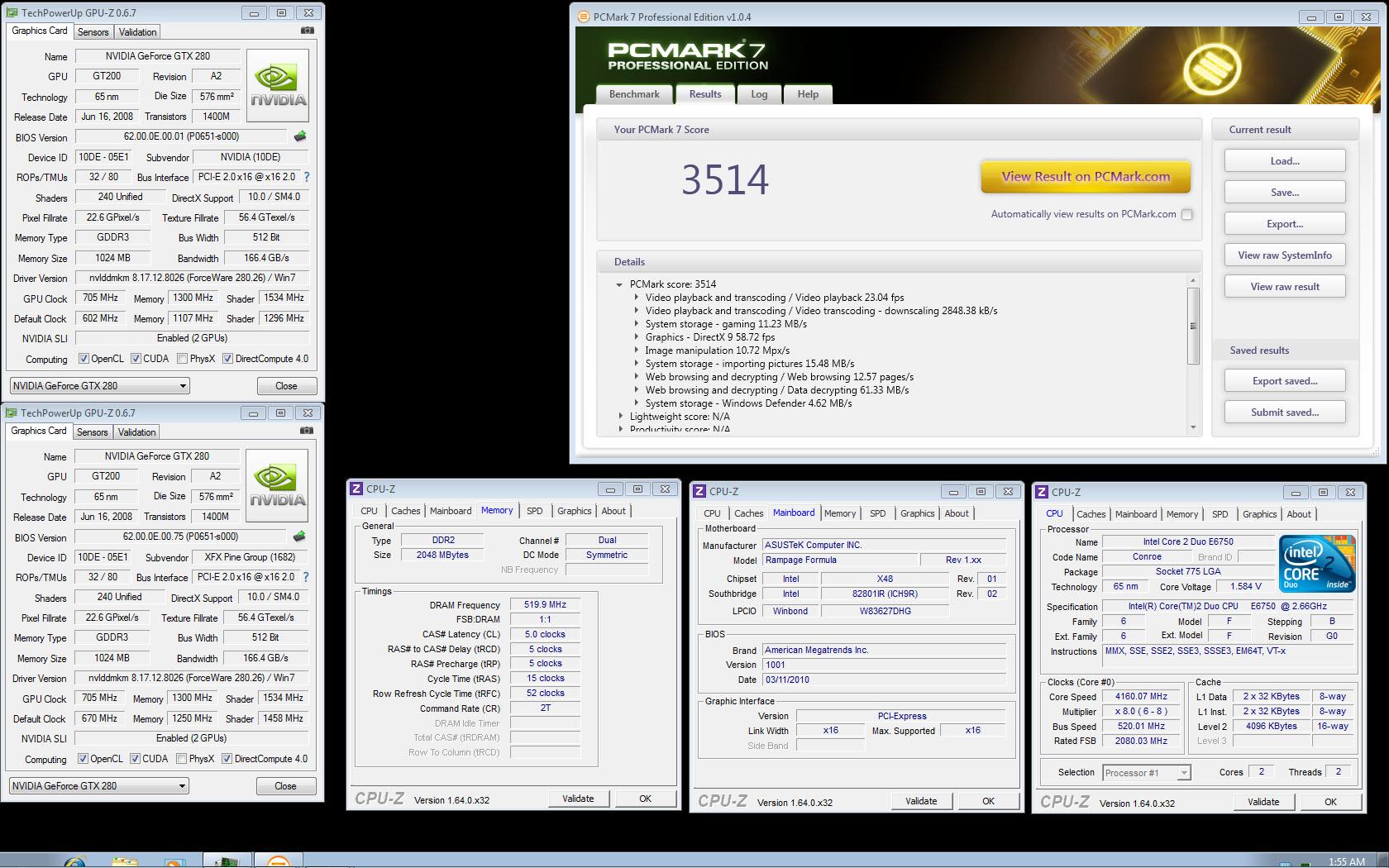Click Validate in CPU-Z Memory window
This screenshot has height=868, width=1389.
pyautogui.click(x=578, y=799)
